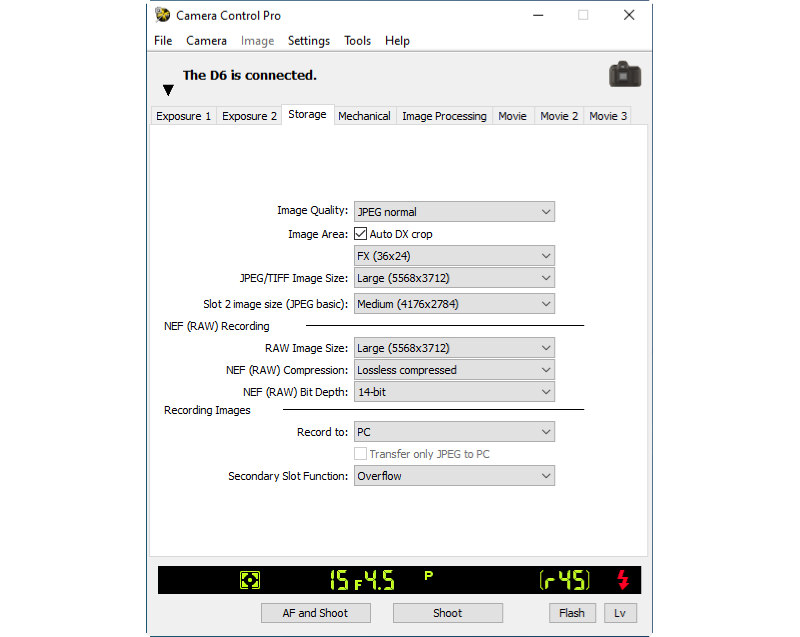Toggle the Auto DX crop checkbox
800x637 pixels.
pos(360,234)
